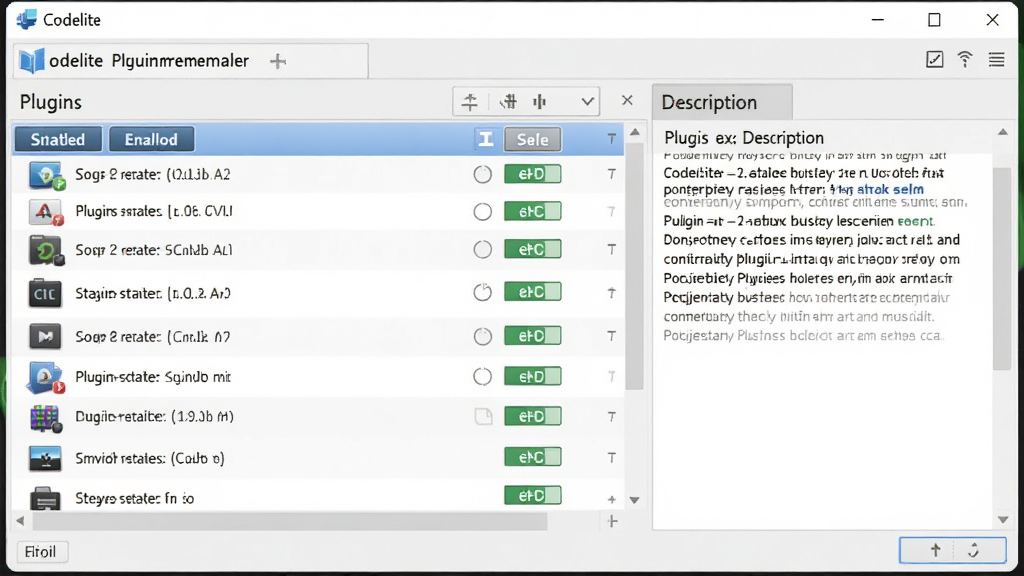Toggle the switch for 'Sogr 2 rerate: SCnMb ALI'
Image resolution: width=1024 pixels, height=576 pixels.
click(532, 249)
